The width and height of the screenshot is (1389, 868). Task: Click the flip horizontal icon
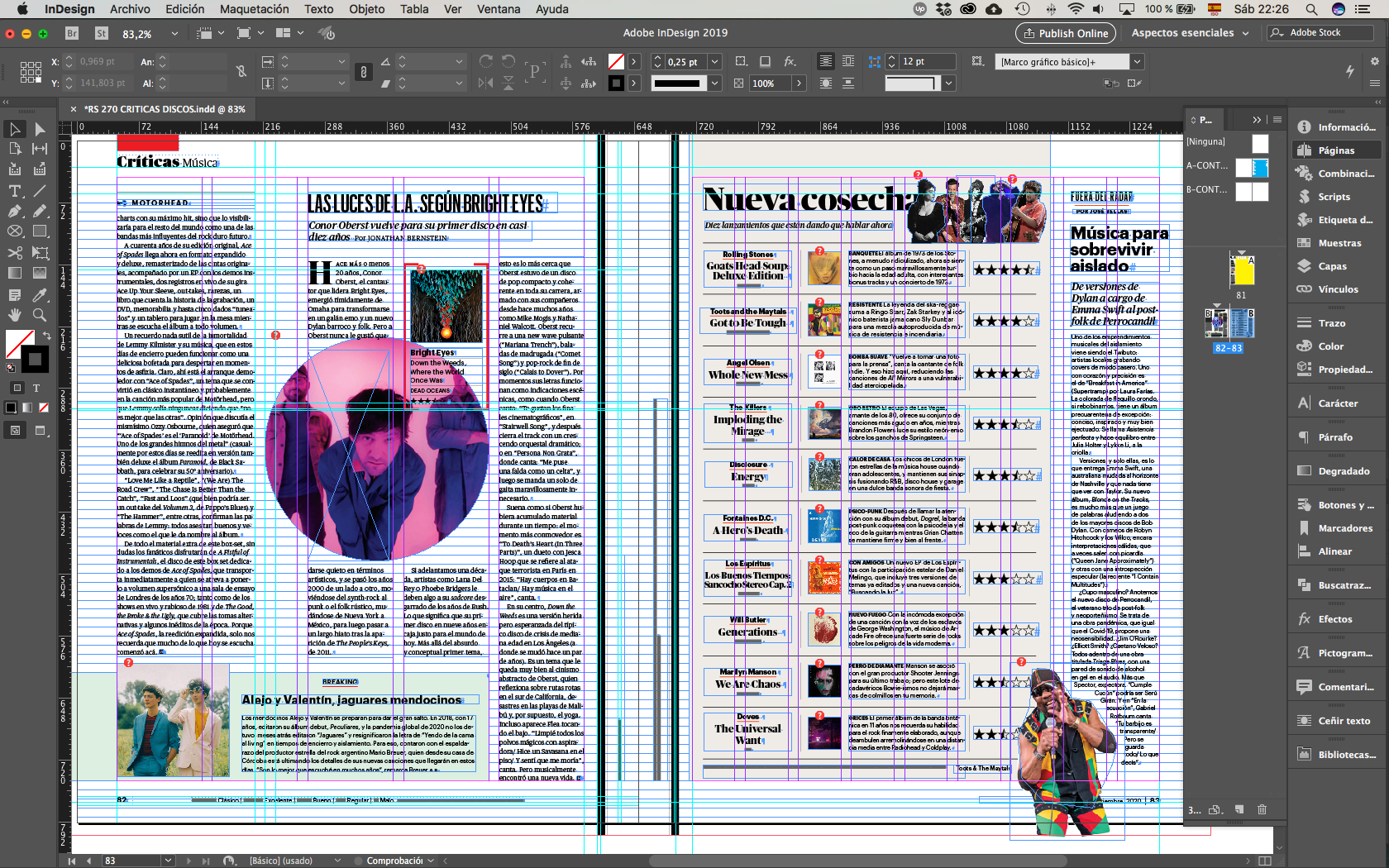486,83
